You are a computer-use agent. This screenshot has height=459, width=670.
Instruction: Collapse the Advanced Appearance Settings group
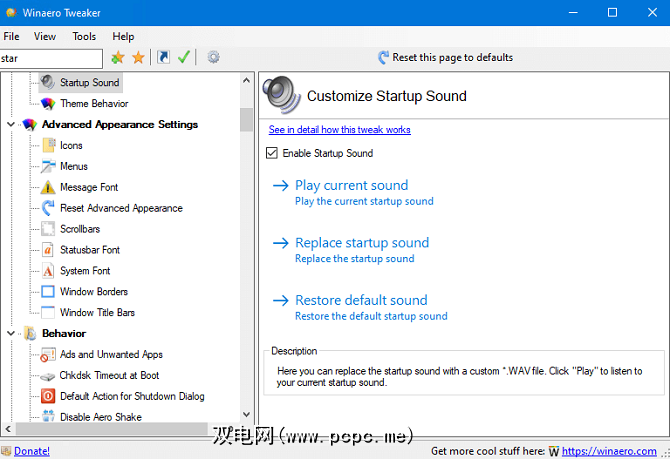point(11,125)
